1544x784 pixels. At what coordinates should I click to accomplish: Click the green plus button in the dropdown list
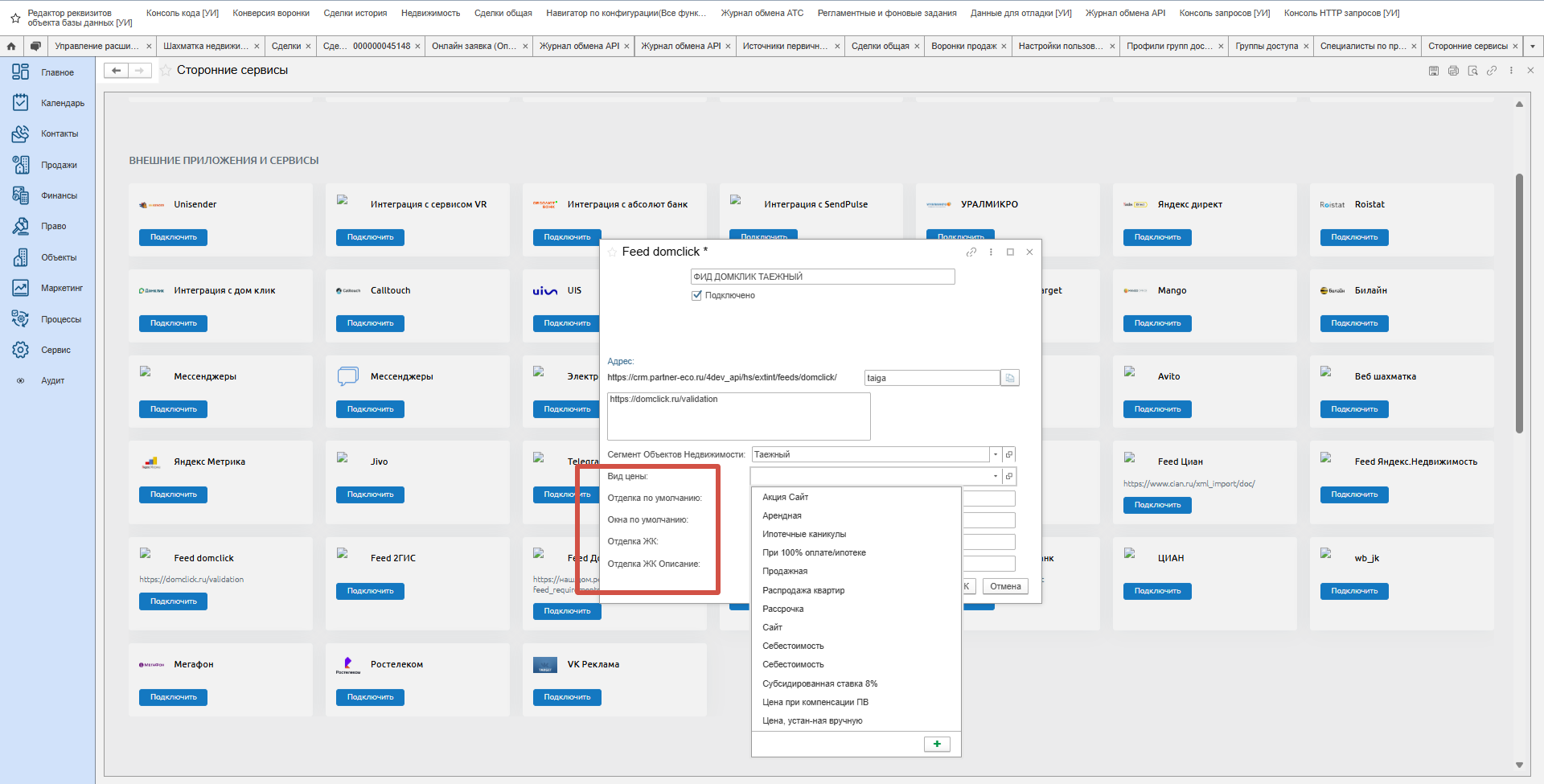[937, 744]
